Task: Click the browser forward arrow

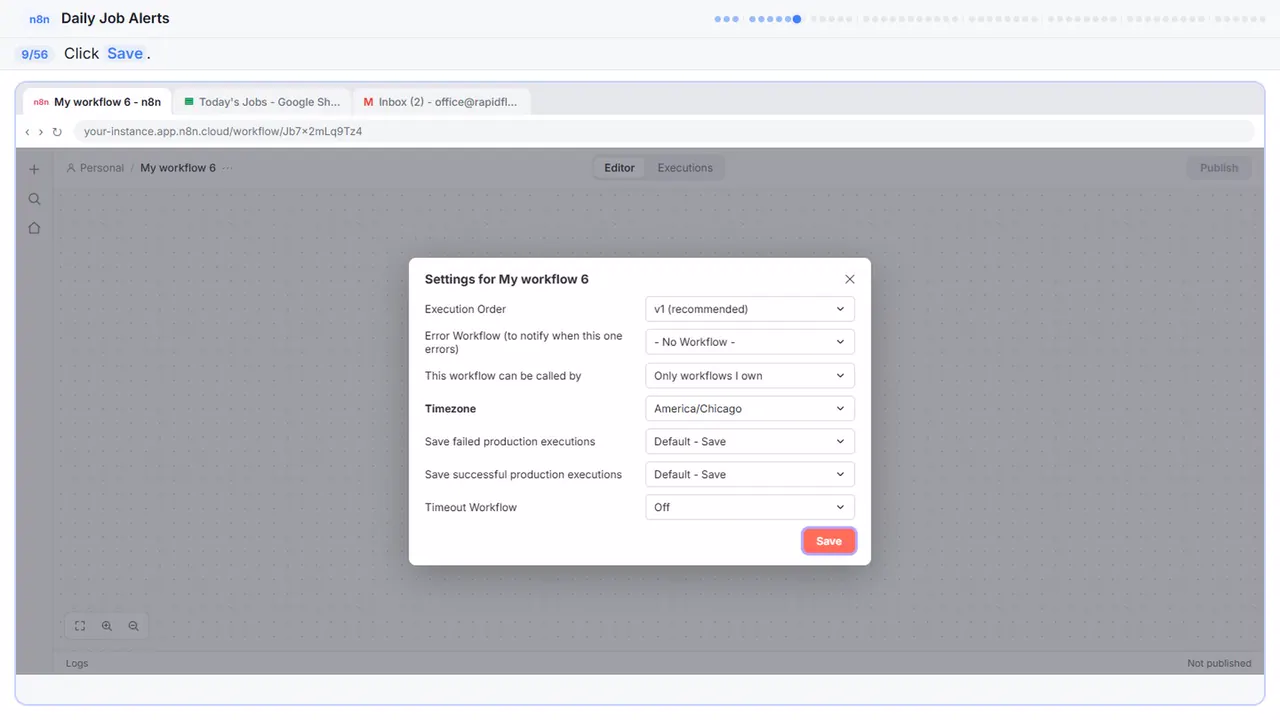Action: click(41, 132)
